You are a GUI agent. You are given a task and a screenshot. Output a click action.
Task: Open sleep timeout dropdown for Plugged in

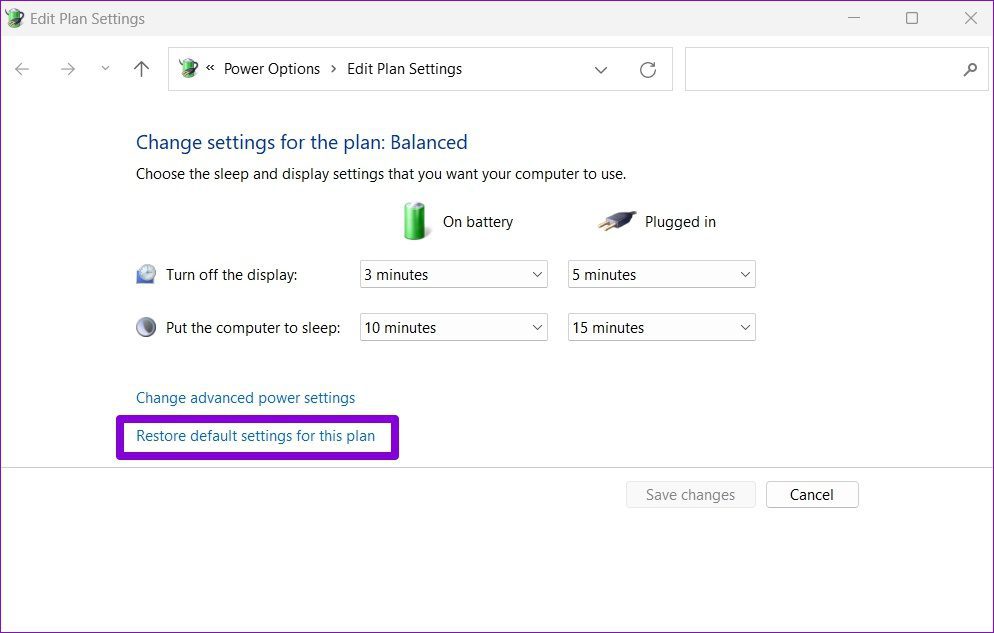(x=661, y=328)
